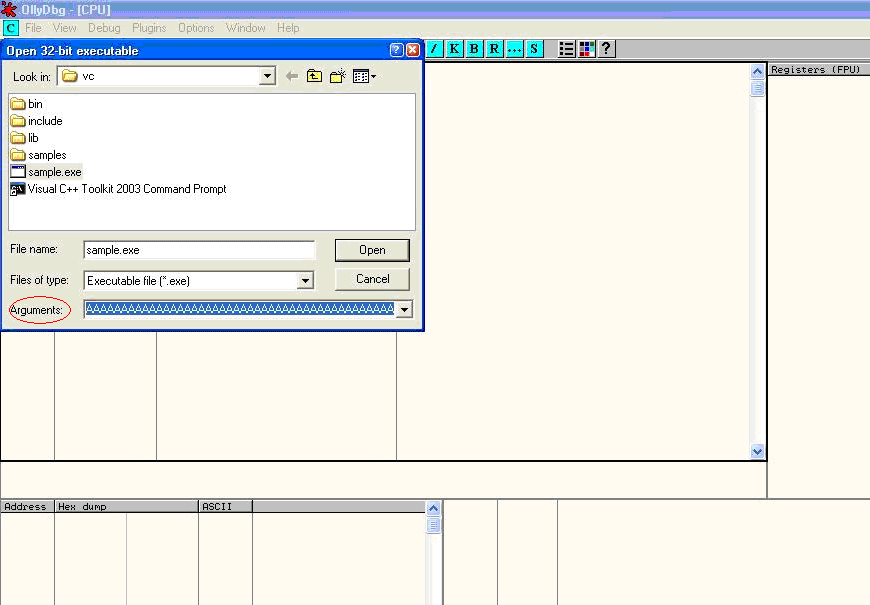The height and width of the screenshot is (605, 870).
Task: Click the Registers (FPU) header
Action: tap(819, 69)
